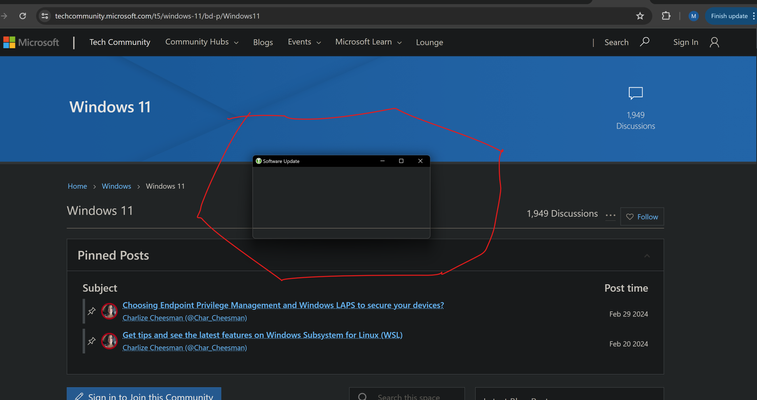Click the Microsoft logo
This screenshot has width=757, height=400.
tap(31, 42)
